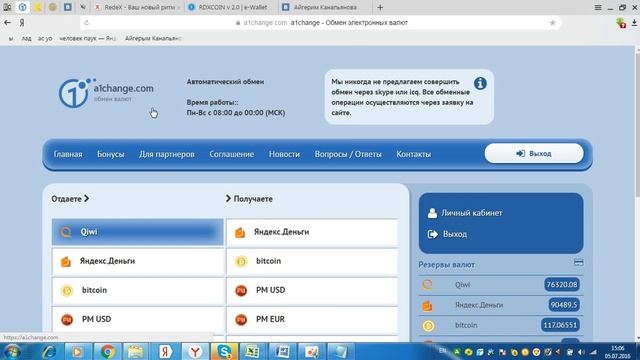
Task: Click the Yandex Я button near address bar
Action: pyautogui.click(x=22, y=23)
